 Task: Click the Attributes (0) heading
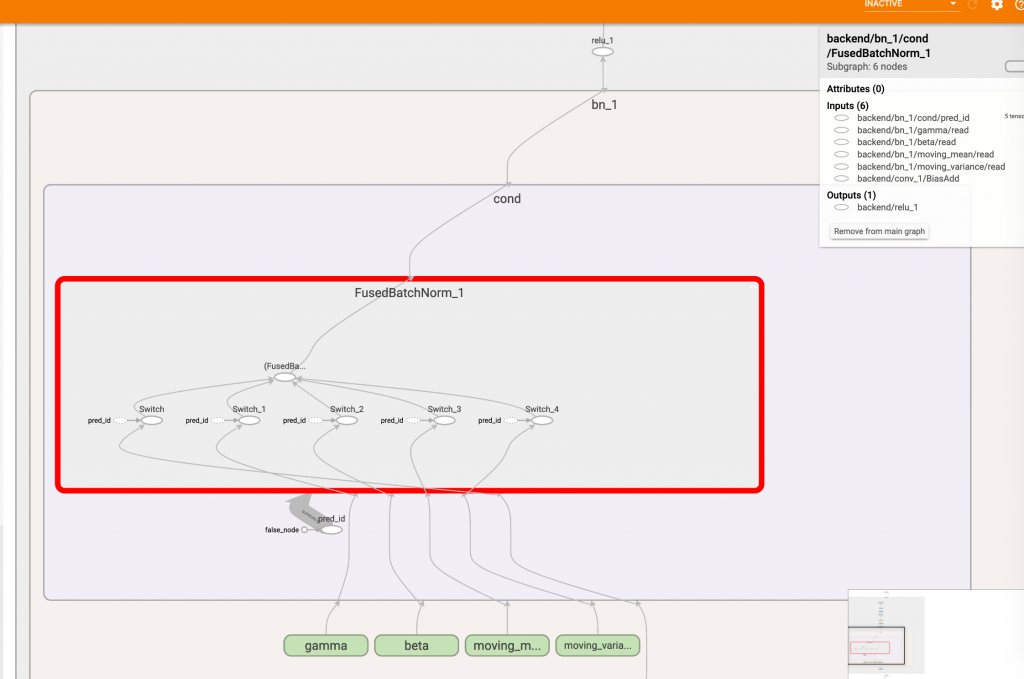tap(856, 89)
